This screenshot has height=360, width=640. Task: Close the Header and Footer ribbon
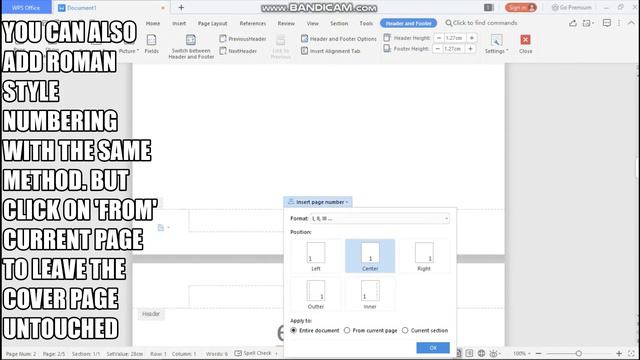[x=525, y=44]
